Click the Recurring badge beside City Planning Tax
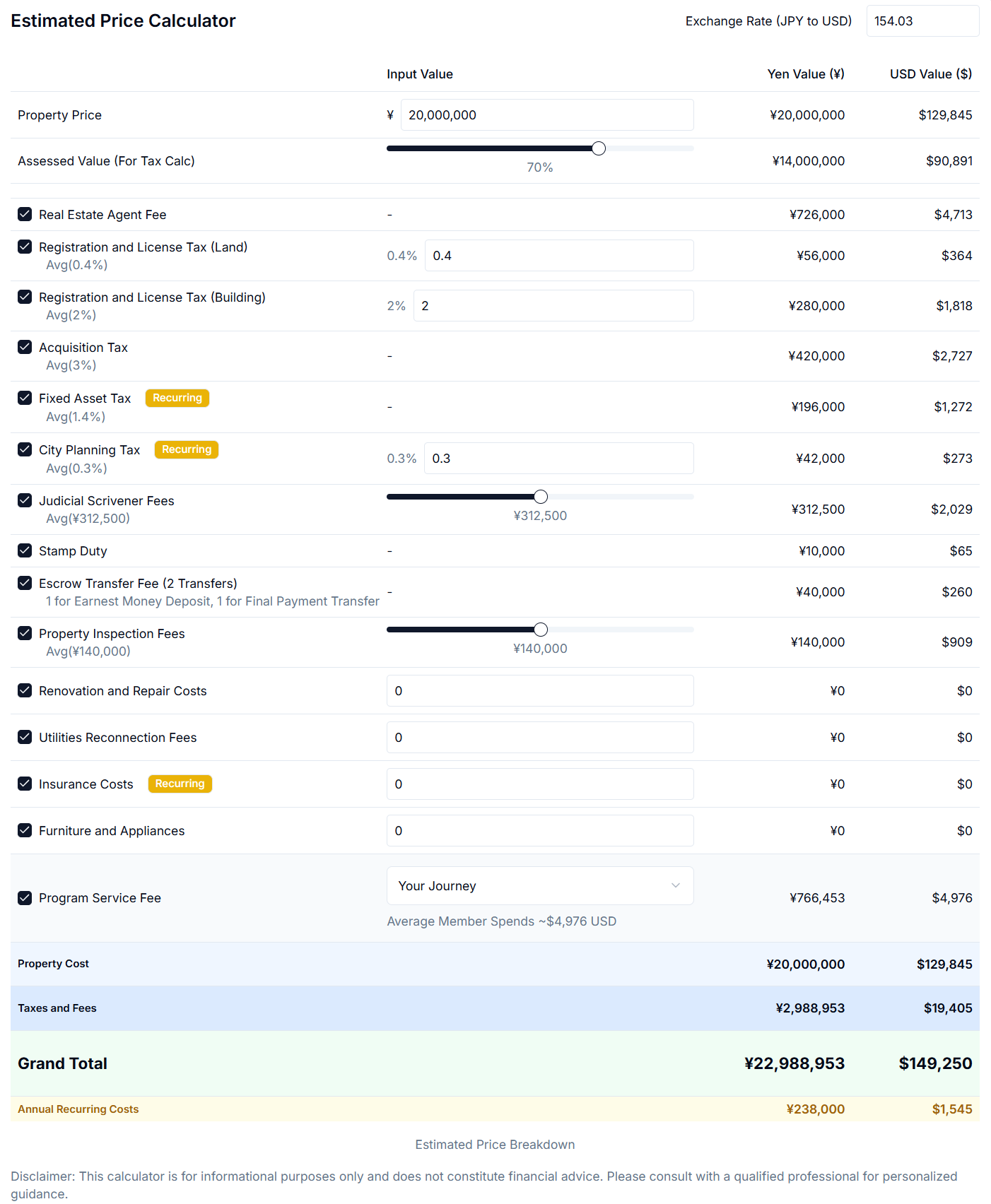 tap(187, 449)
